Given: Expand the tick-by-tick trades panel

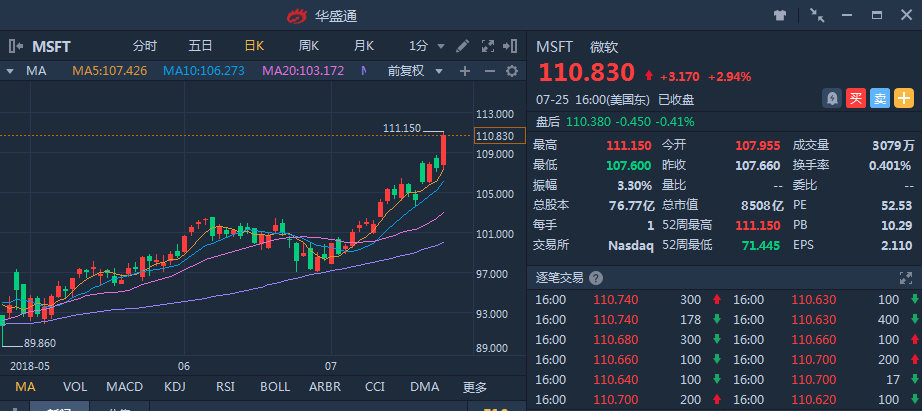Looking at the screenshot, I should 905,278.
